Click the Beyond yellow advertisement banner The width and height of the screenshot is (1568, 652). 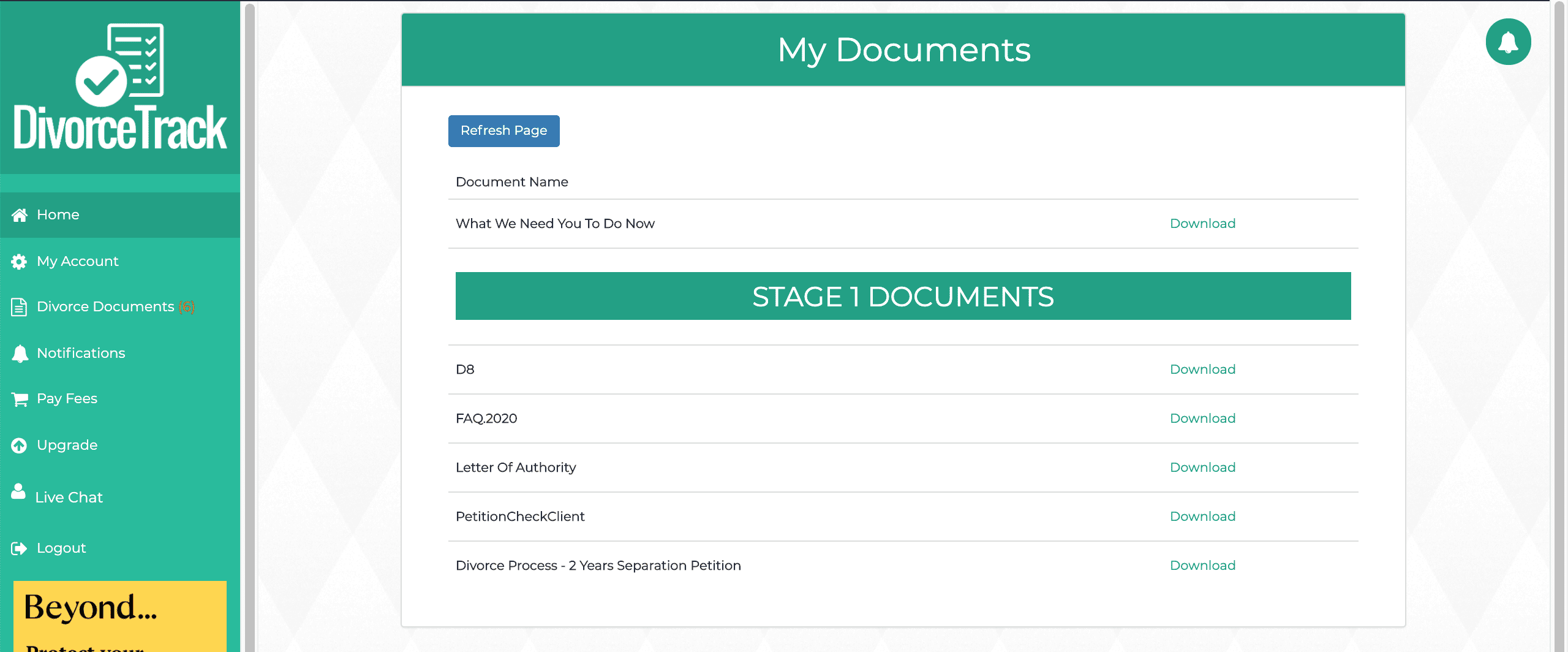coord(120,616)
